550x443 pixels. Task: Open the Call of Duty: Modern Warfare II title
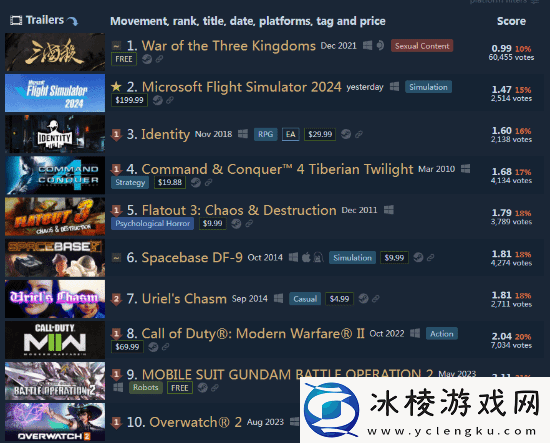(x=253, y=333)
